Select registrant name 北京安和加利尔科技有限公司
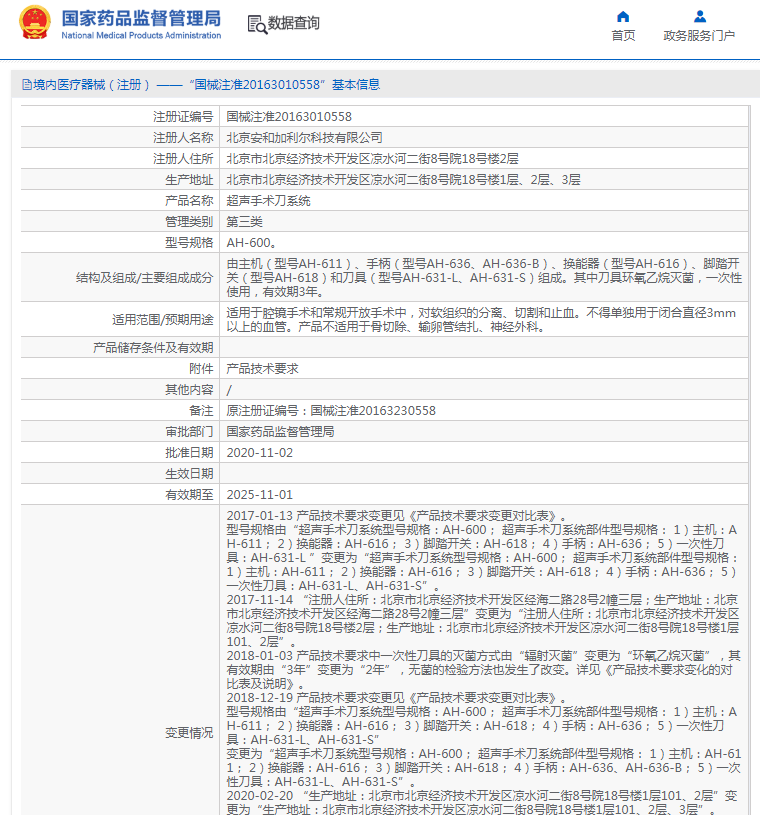This screenshot has height=815, width=760. [305, 138]
